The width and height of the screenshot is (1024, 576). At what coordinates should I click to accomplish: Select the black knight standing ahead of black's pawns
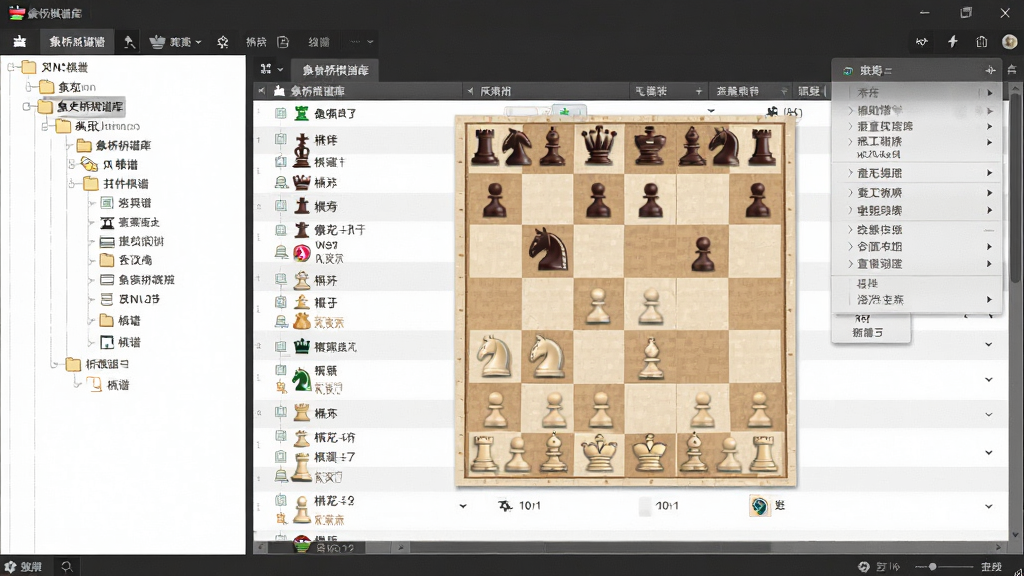click(x=548, y=249)
